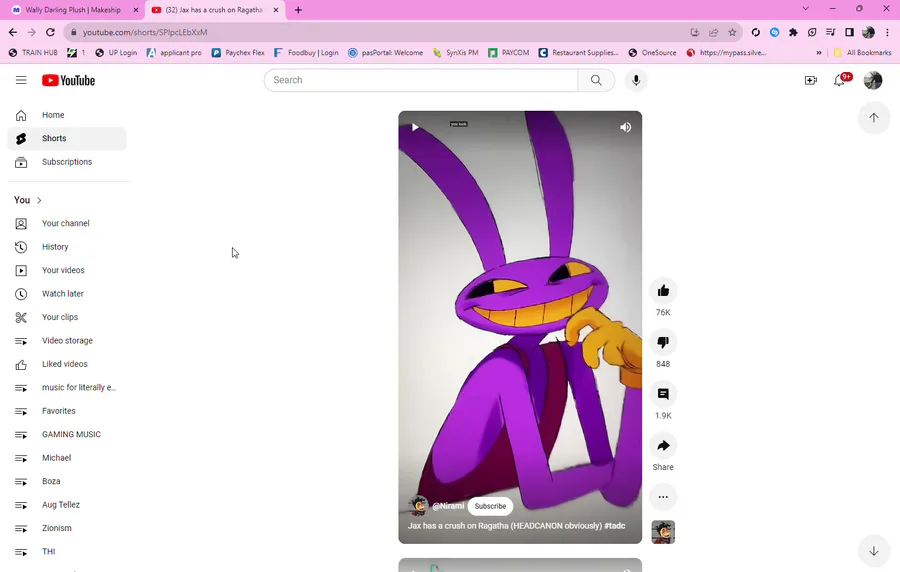Share this short
Image resolution: width=900 pixels, height=572 pixels.
point(663,446)
